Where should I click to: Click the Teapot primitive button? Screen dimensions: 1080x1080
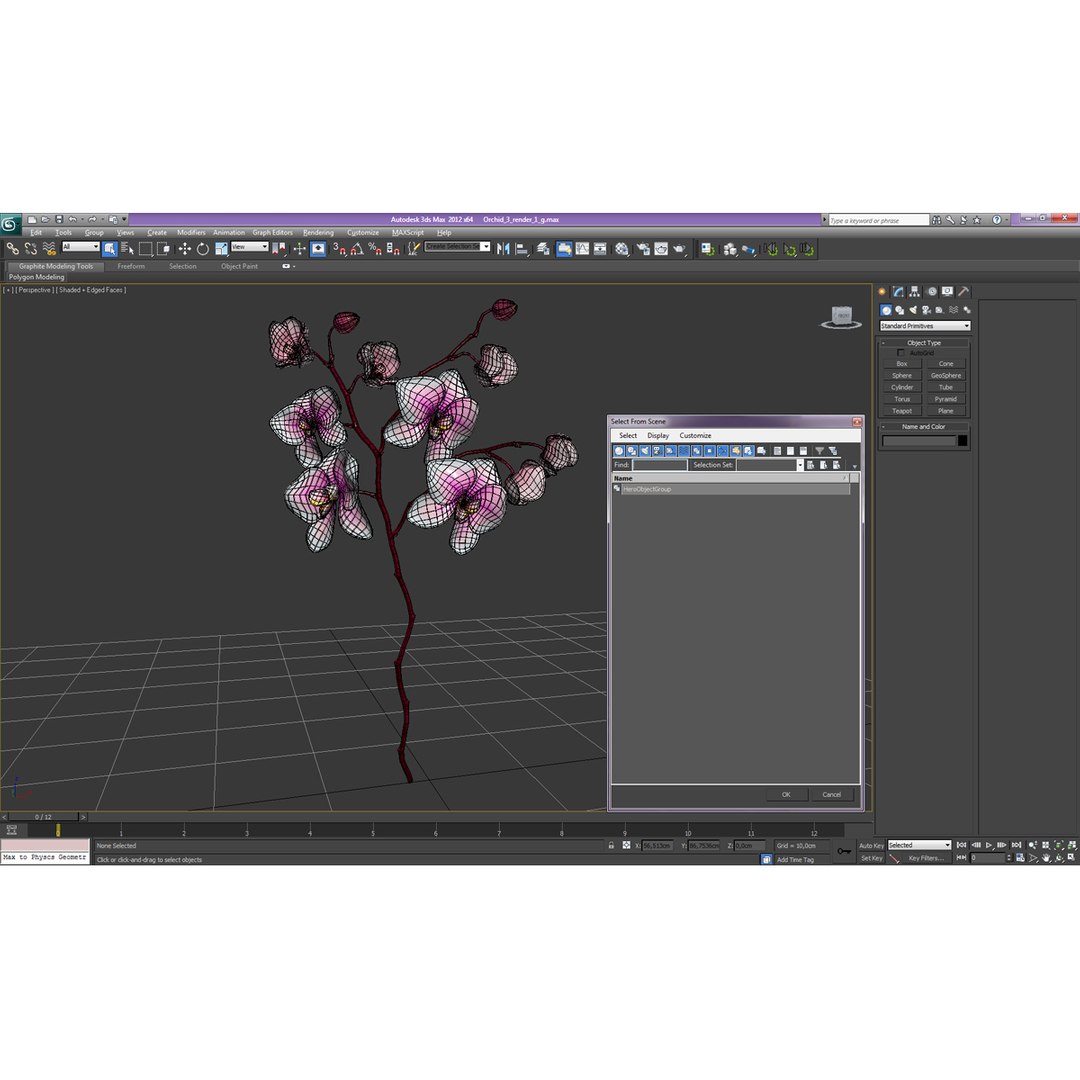coord(902,411)
